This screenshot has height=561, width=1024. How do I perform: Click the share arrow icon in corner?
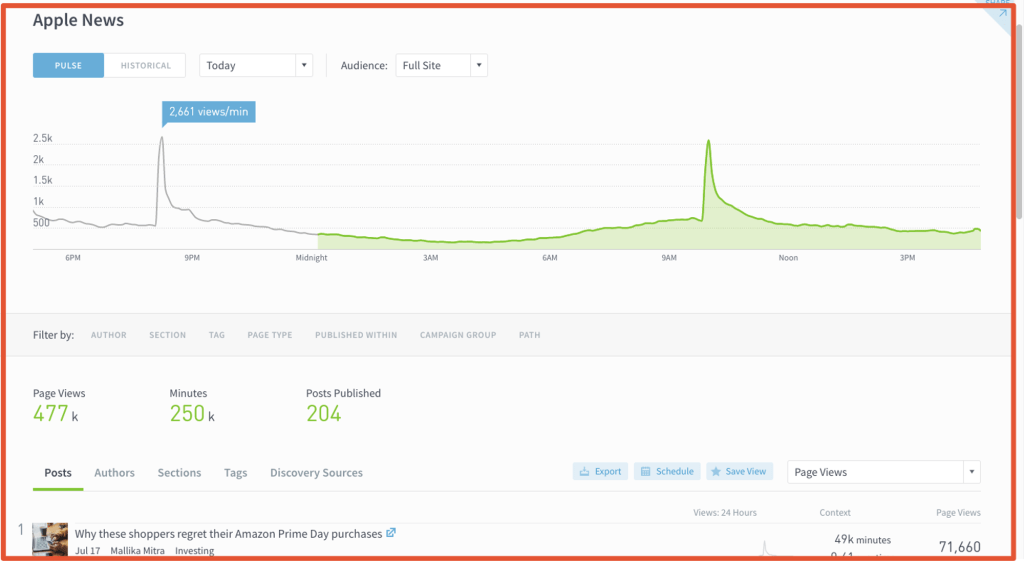pyautogui.click(x=1002, y=12)
